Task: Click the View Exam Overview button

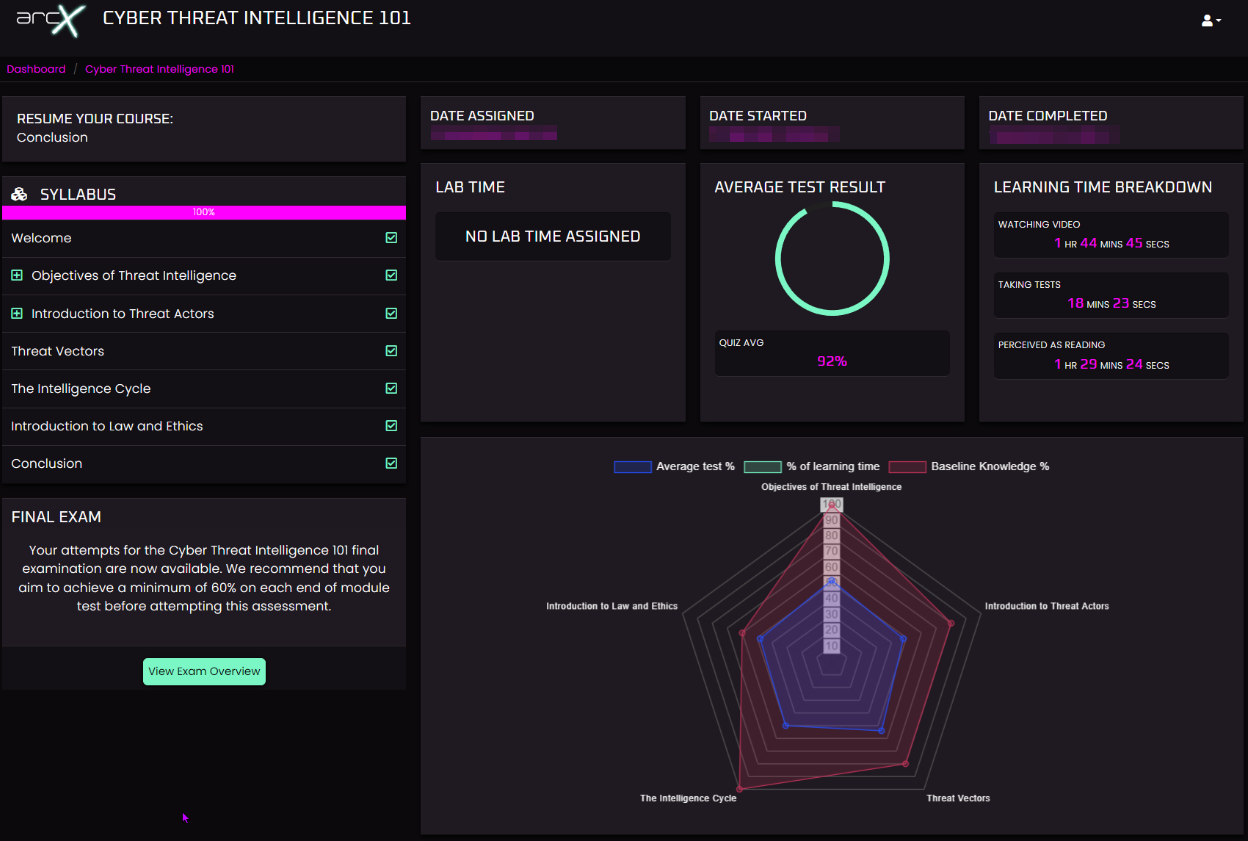Action: pos(204,671)
